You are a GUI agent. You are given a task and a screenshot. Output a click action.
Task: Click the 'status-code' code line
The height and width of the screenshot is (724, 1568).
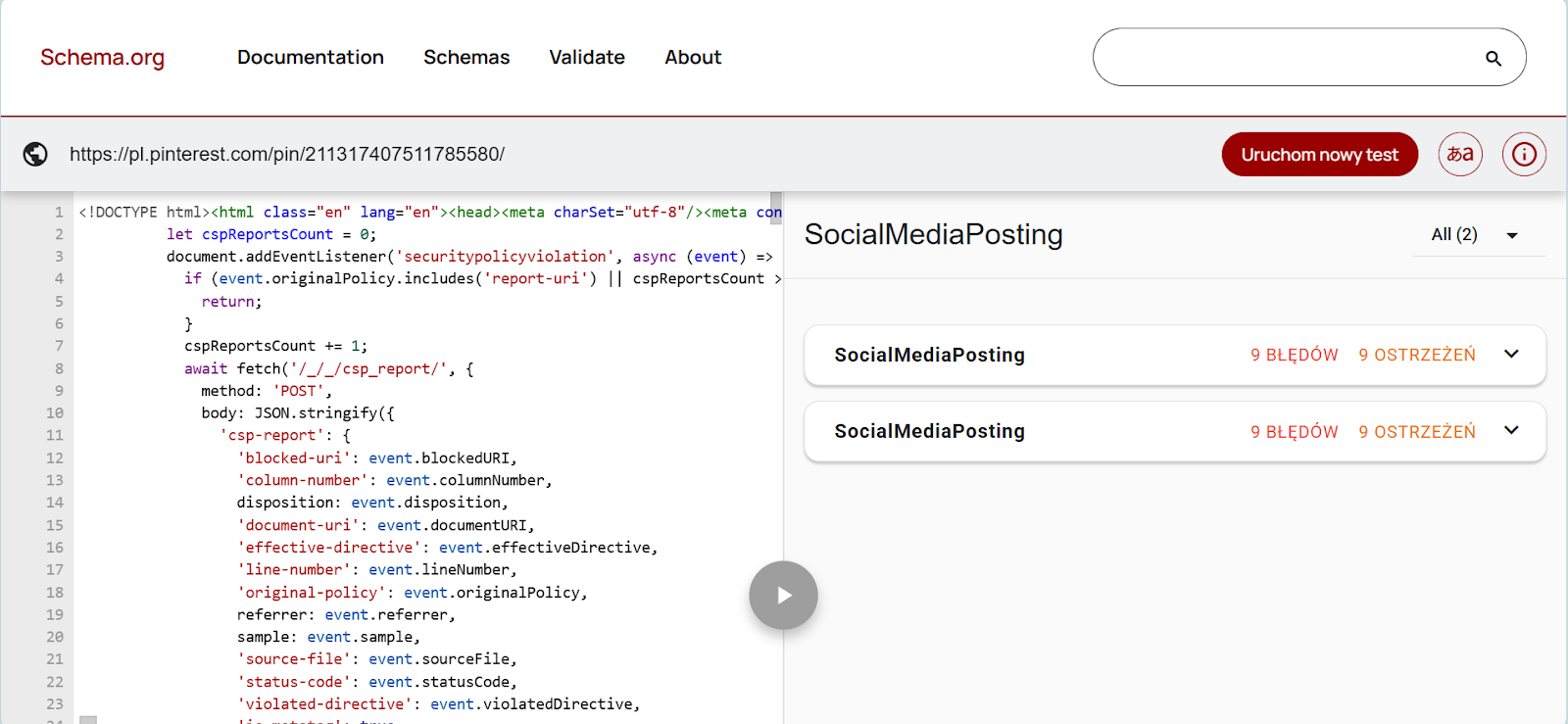[x=377, y=682]
